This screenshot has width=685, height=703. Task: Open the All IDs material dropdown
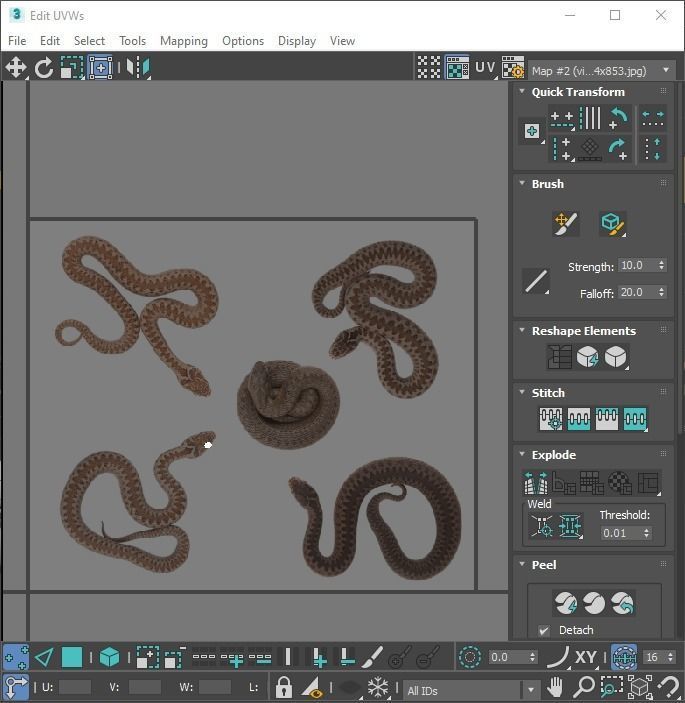pos(471,690)
